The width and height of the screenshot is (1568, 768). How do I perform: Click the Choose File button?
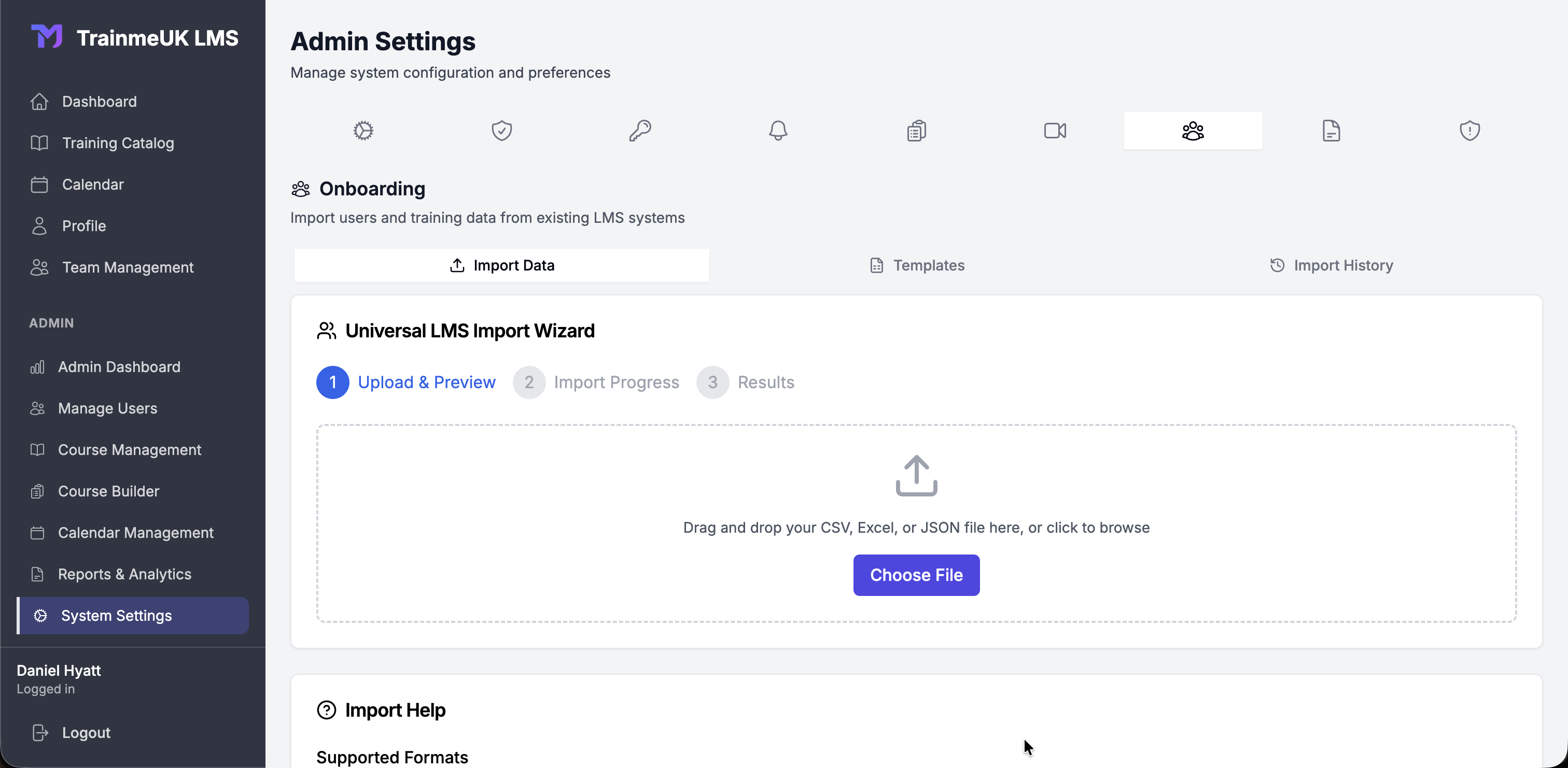click(916, 575)
